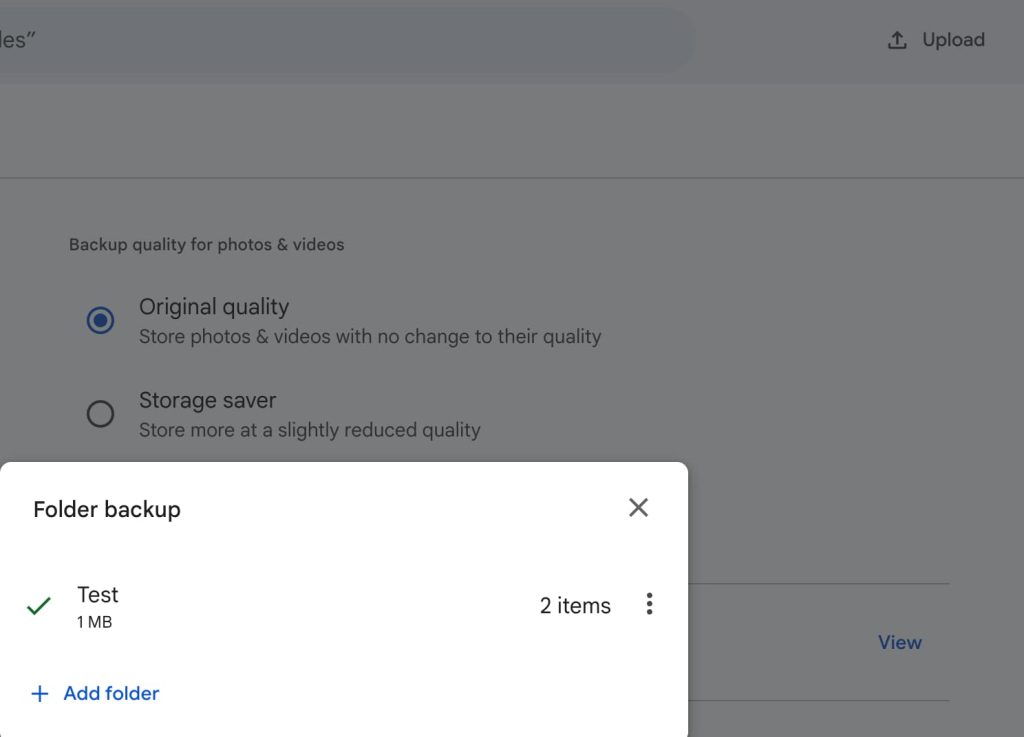Close the Folder backup dialog
The image size is (1024, 737).
pyautogui.click(x=638, y=508)
